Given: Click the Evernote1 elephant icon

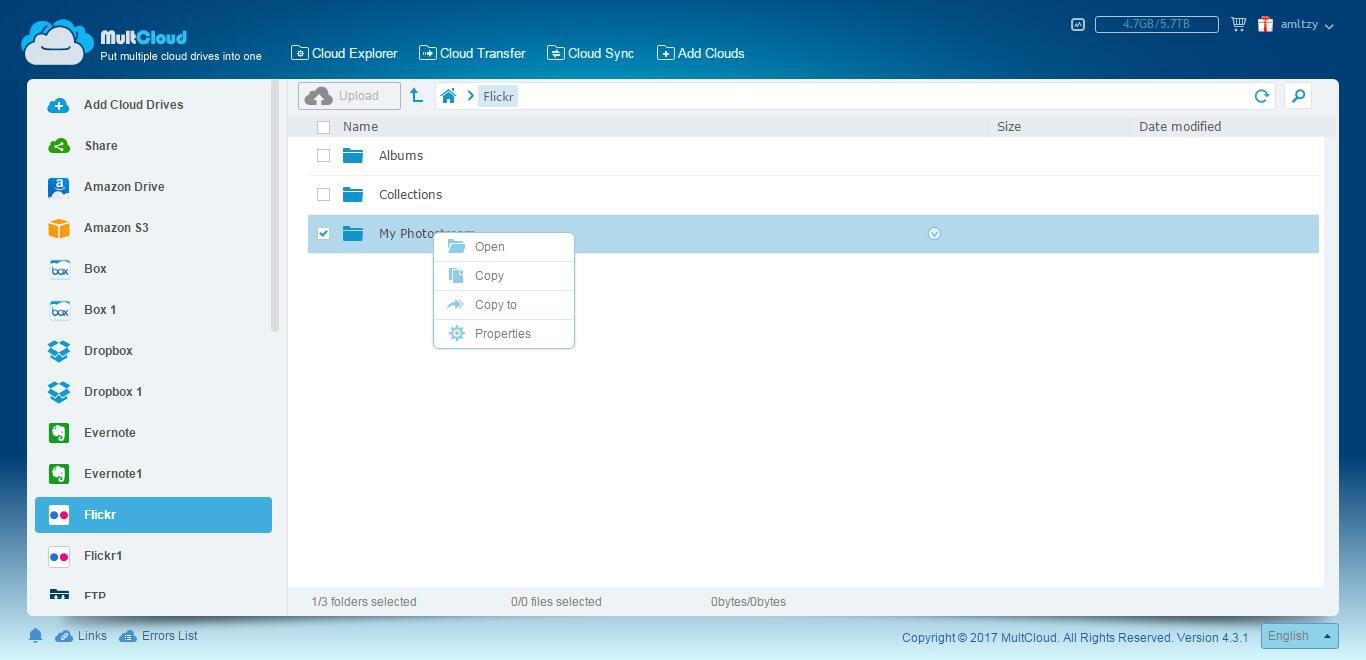Looking at the screenshot, I should point(59,474).
